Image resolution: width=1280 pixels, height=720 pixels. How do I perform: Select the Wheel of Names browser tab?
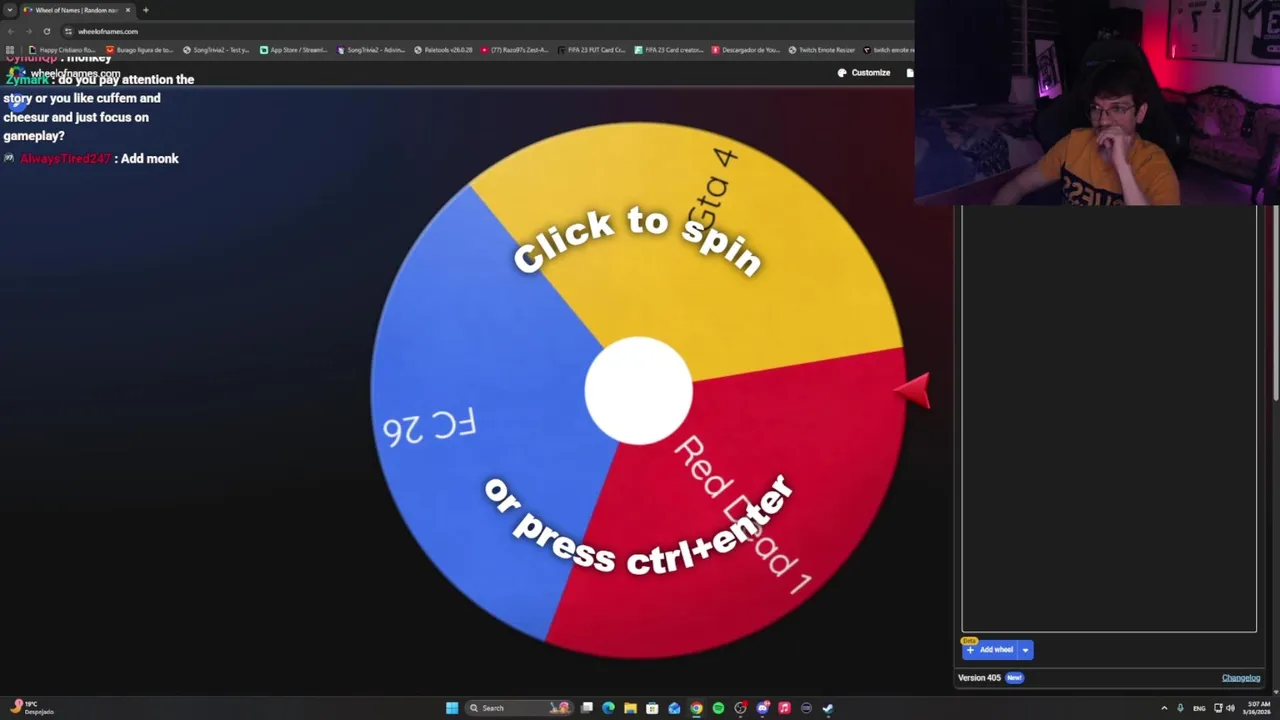coord(75,10)
